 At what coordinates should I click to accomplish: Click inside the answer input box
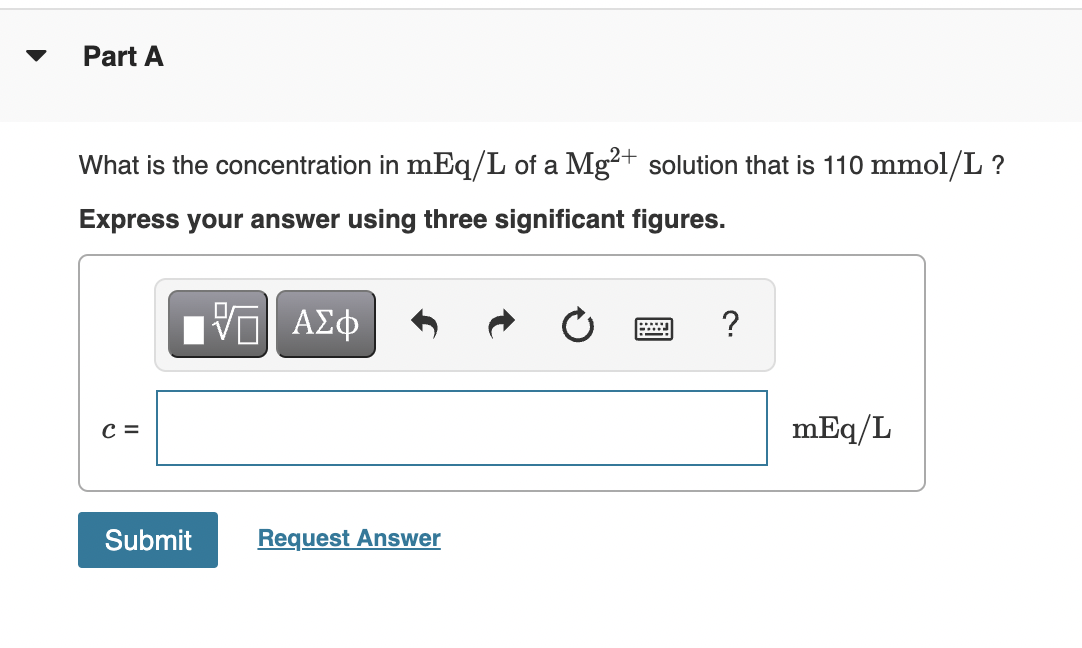pyautogui.click(x=461, y=428)
